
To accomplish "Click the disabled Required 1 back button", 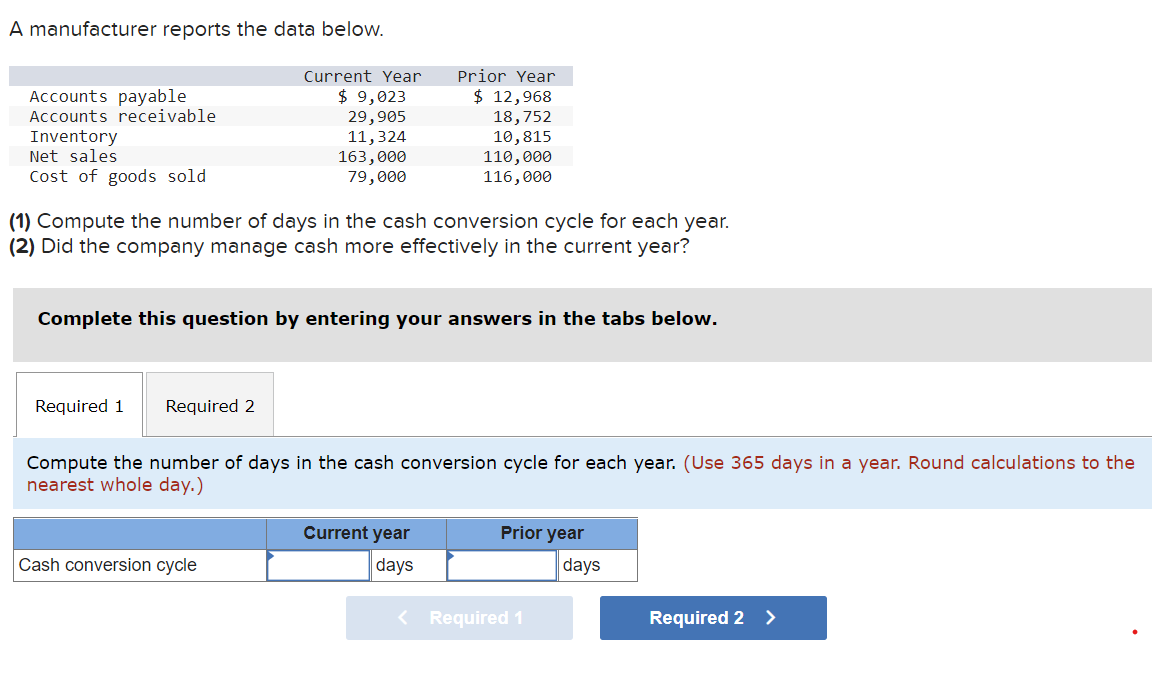I will [x=459, y=618].
